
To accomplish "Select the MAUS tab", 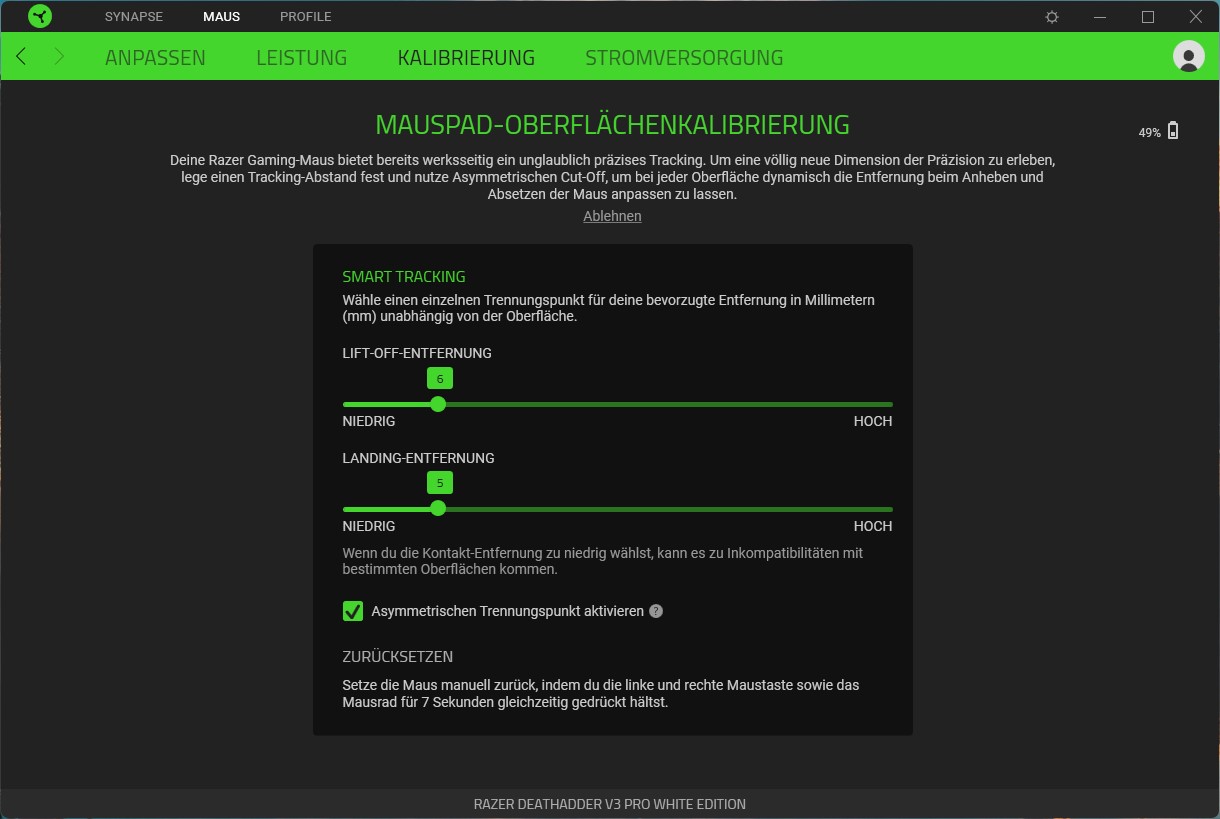I will (221, 17).
